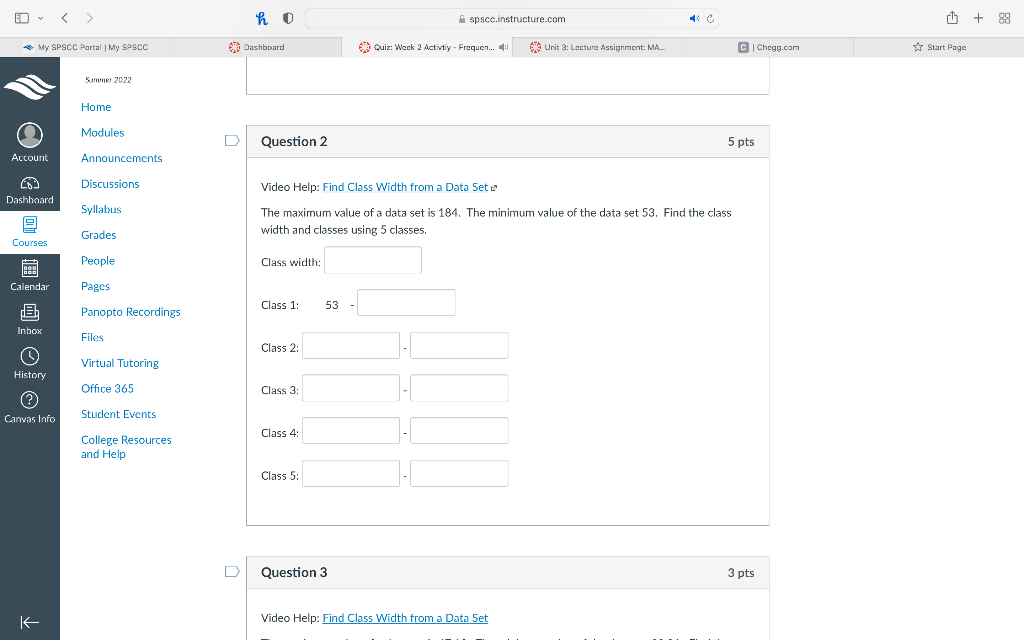This screenshot has width=1024, height=640.
Task: Go forward to next page
Action: [x=90, y=18]
